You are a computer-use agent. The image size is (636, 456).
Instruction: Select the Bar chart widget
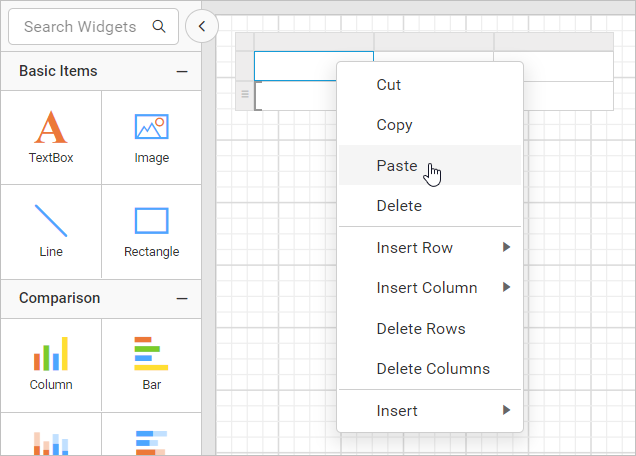[x=151, y=354]
